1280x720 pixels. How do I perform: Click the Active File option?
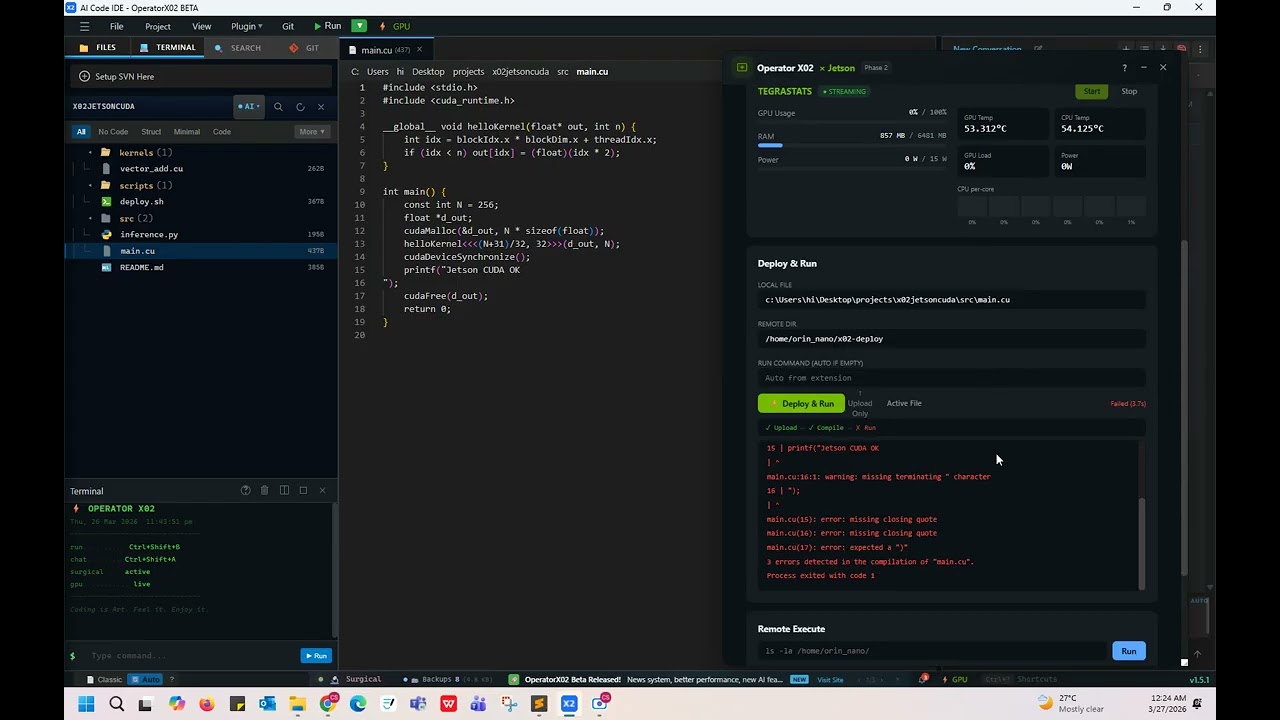tap(904, 404)
